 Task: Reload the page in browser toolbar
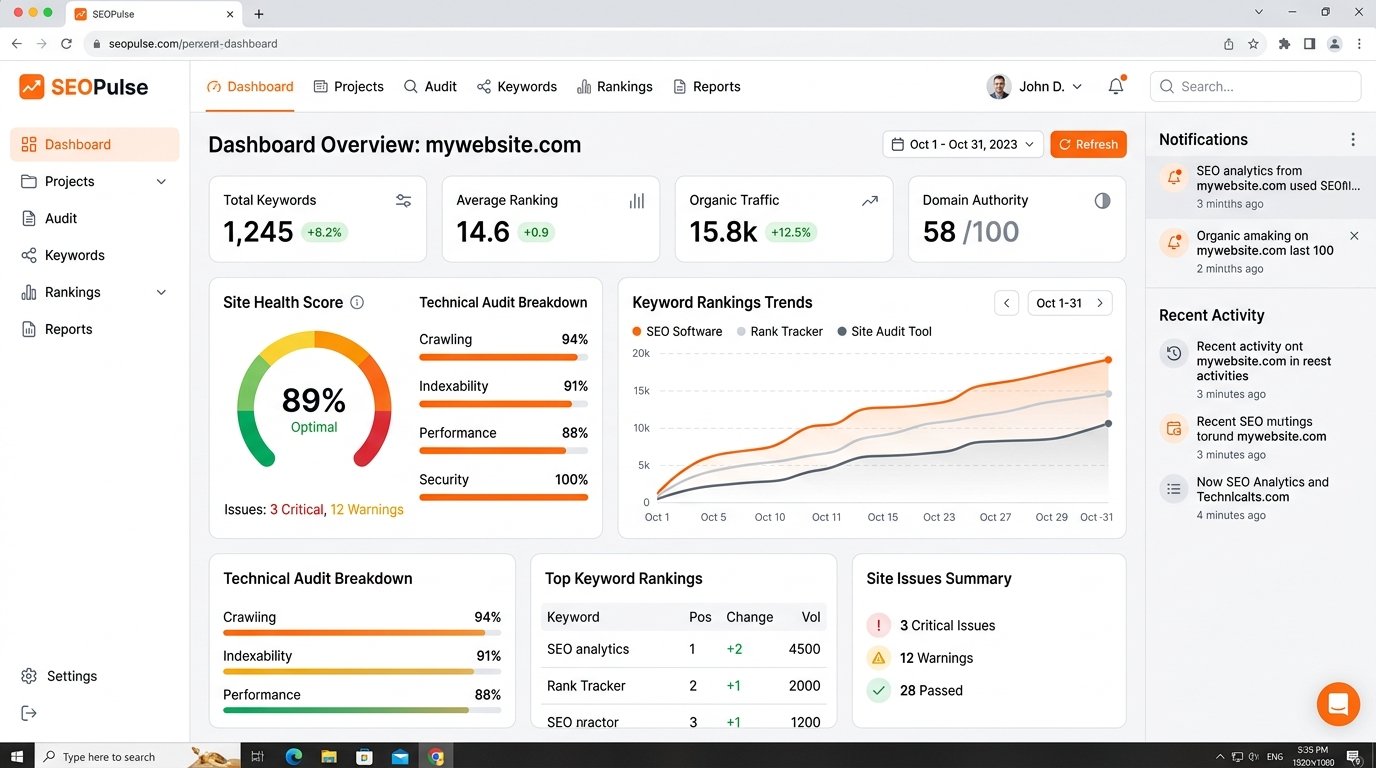pos(67,44)
